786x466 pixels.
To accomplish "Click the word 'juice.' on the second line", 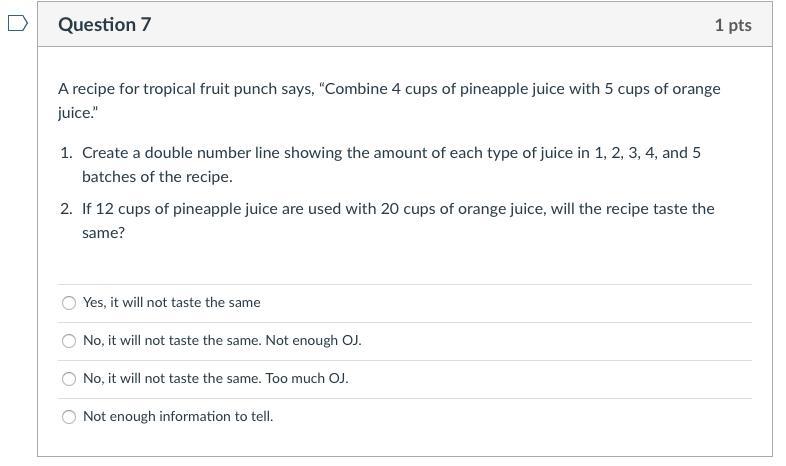I will (77, 114).
